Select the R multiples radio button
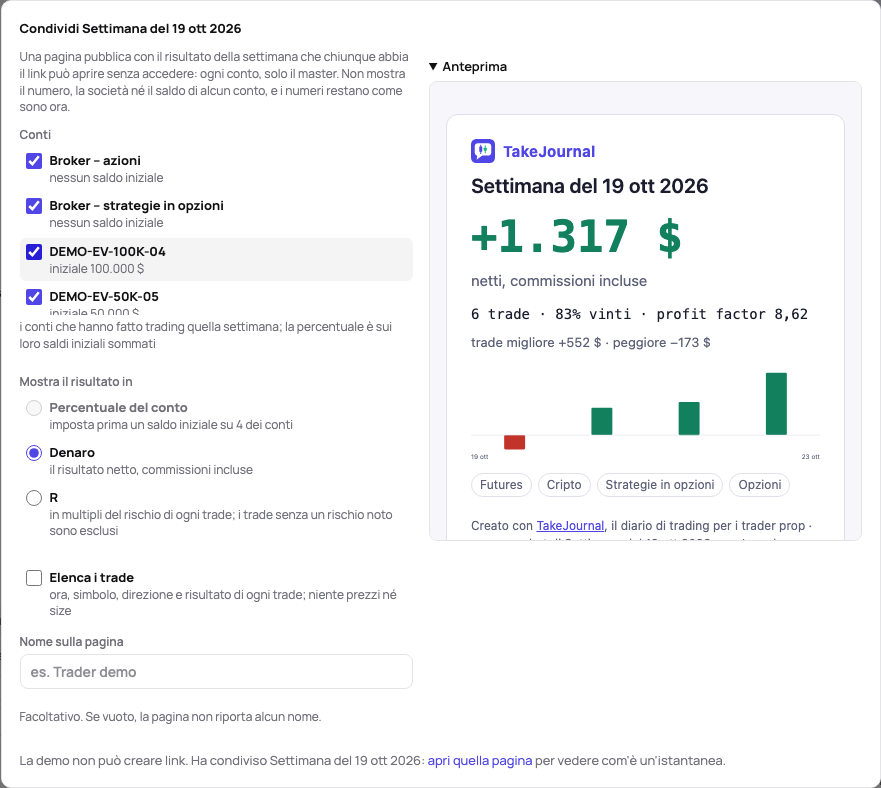The height and width of the screenshot is (788, 881). pyautogui.click(x=34, y=498)
